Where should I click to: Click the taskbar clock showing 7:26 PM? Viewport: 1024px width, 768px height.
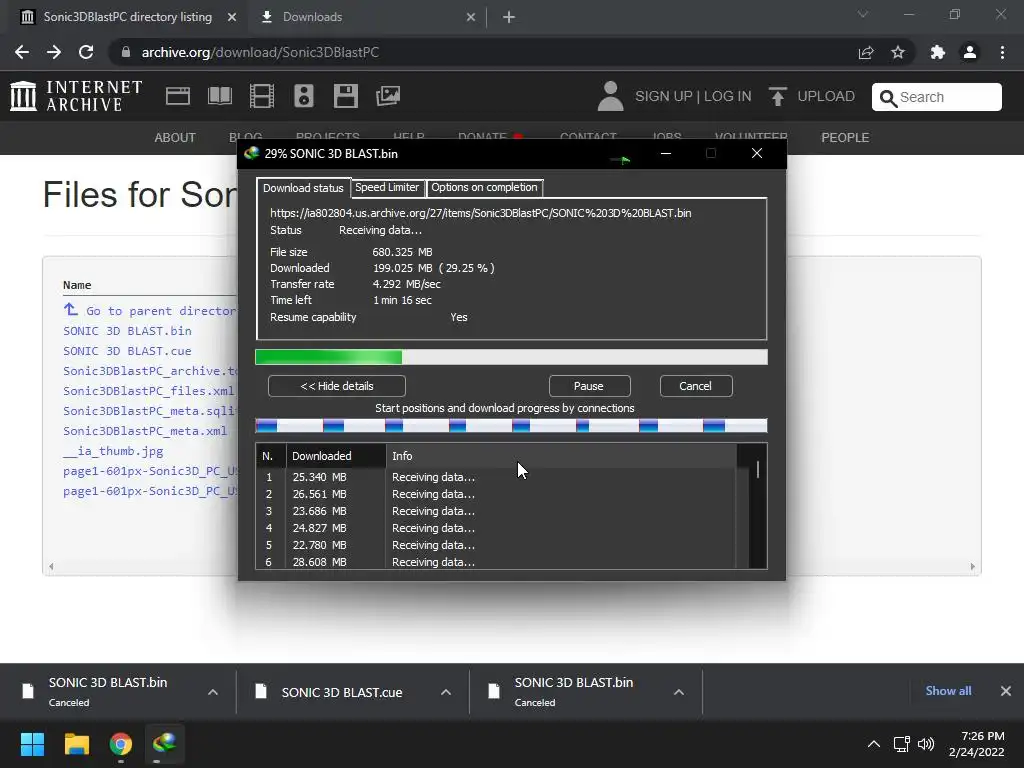(x=976, y=744)
